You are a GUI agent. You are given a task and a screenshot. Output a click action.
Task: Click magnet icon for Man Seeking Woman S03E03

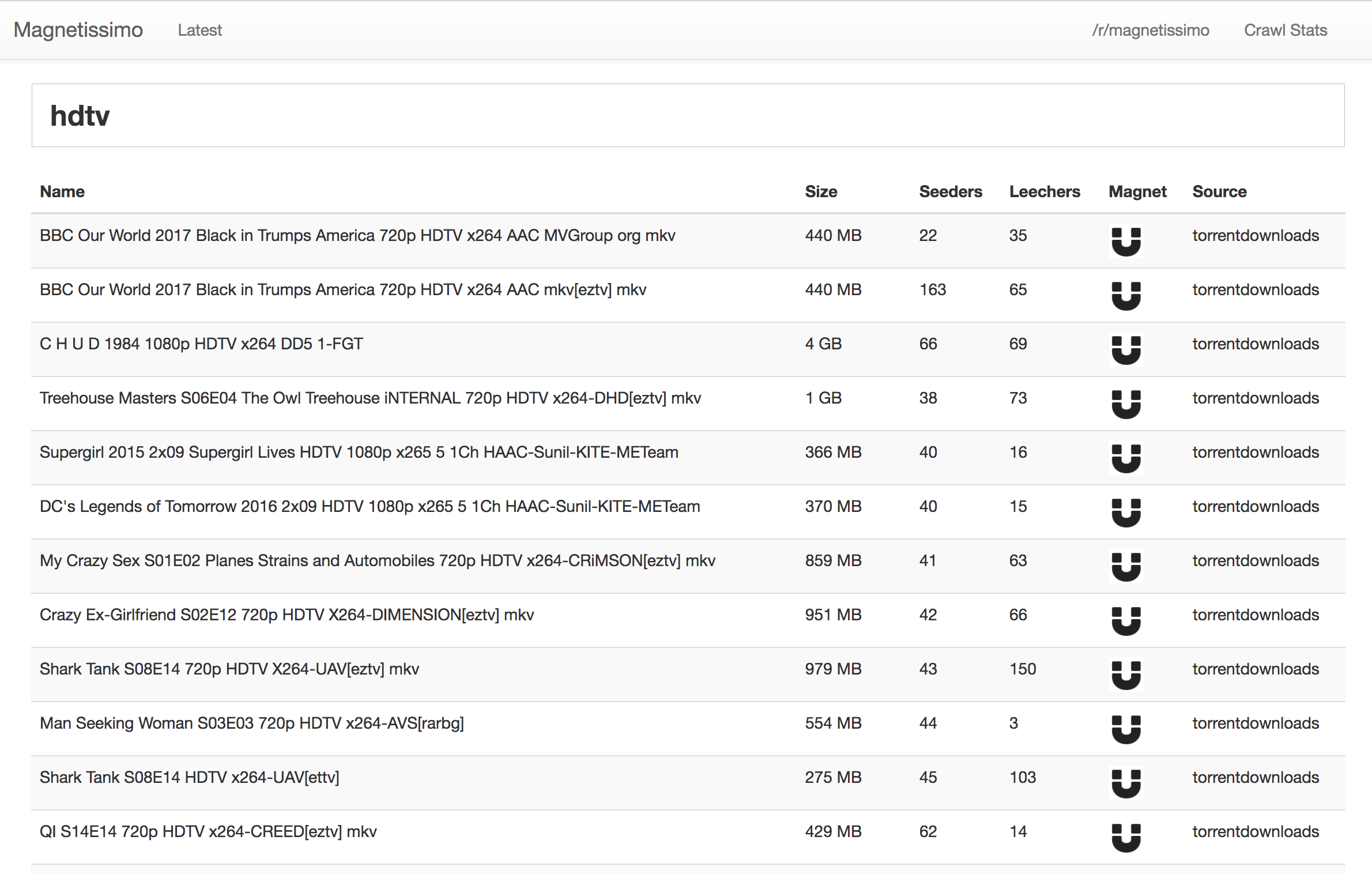coord(1126,729)
